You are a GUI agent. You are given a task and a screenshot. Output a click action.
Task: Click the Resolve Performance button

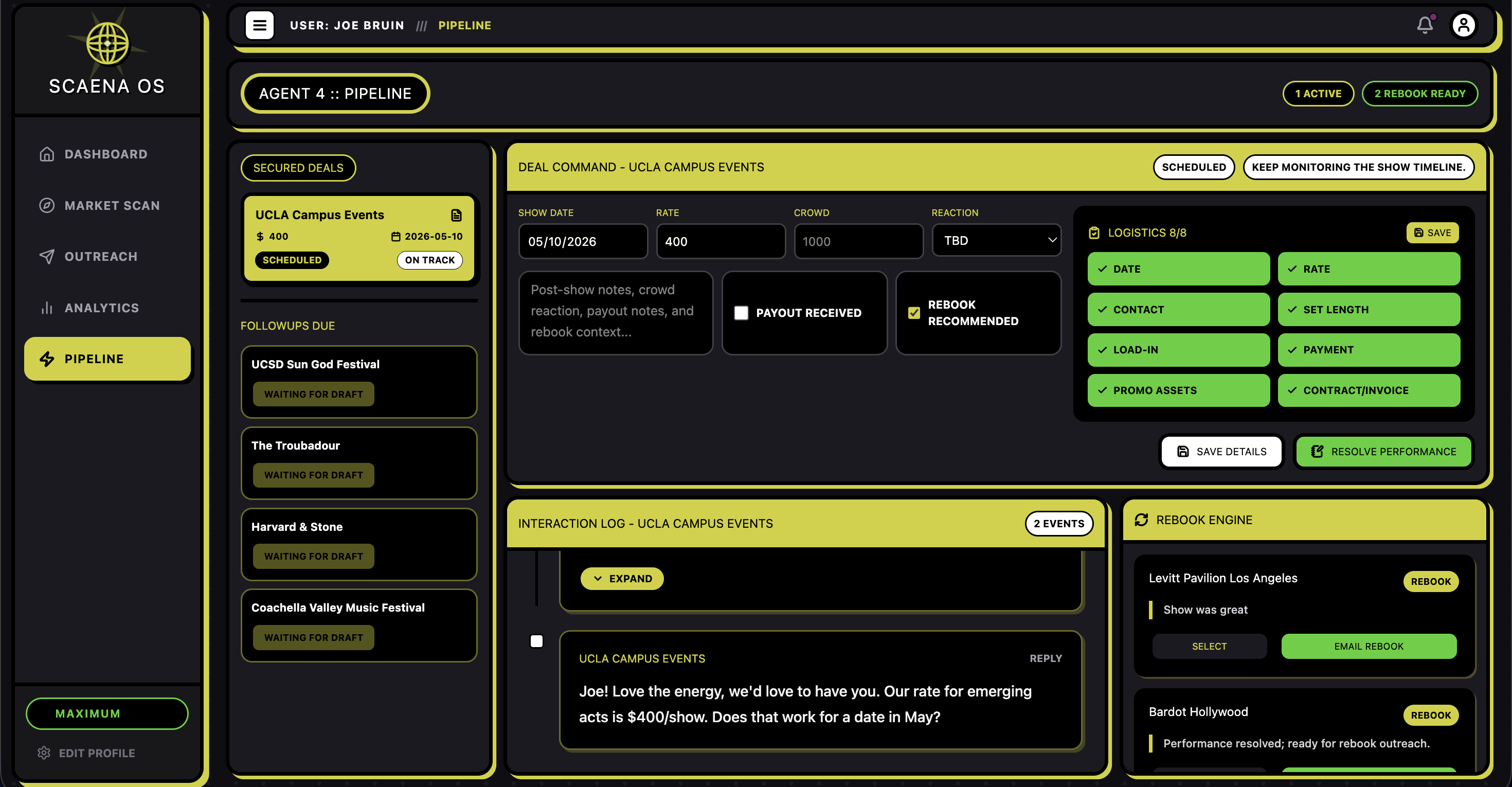coord(1383,451)
